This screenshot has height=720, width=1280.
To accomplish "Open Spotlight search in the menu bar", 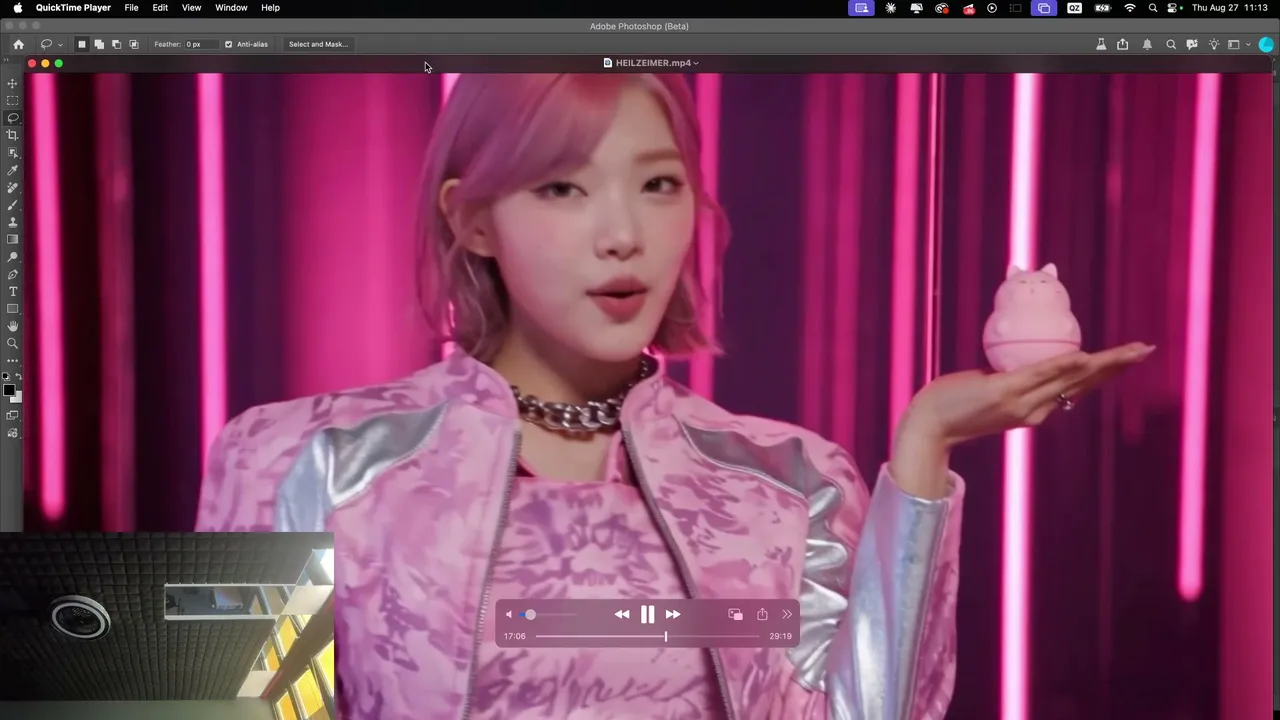I will pyautogui.click(x=1153, y=8).
